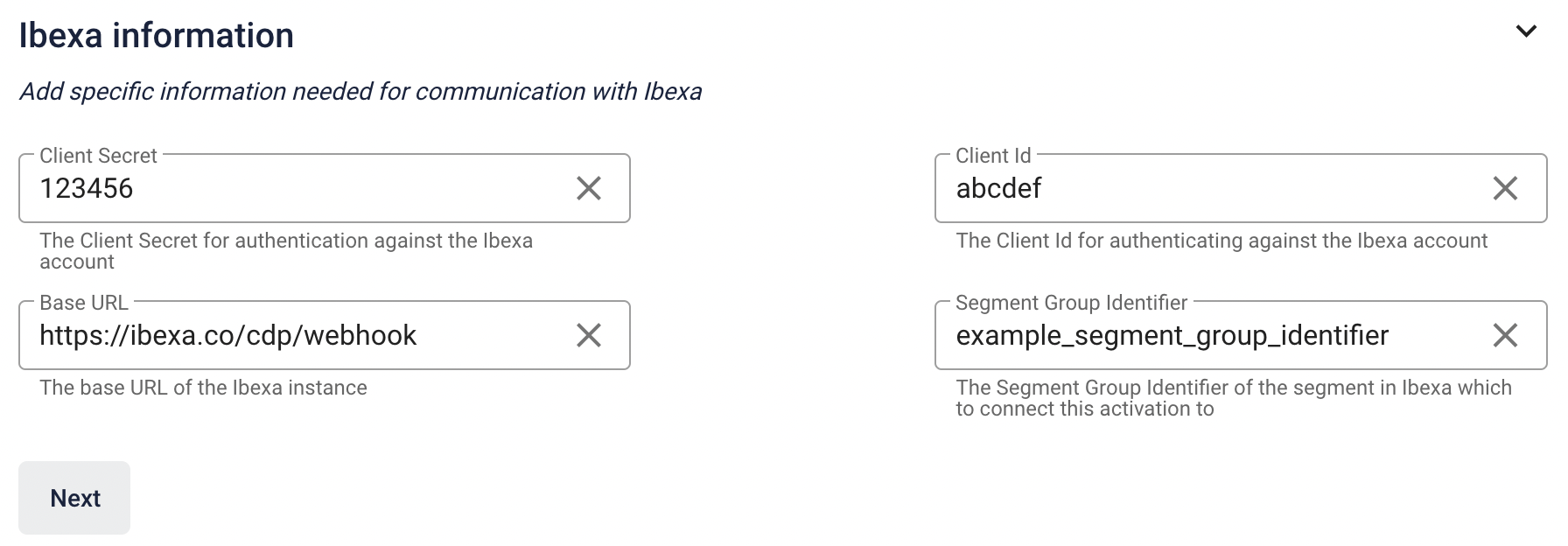Click the Next button
Image resolution: width=1568 pixels, height=546 pixels.
74,497
